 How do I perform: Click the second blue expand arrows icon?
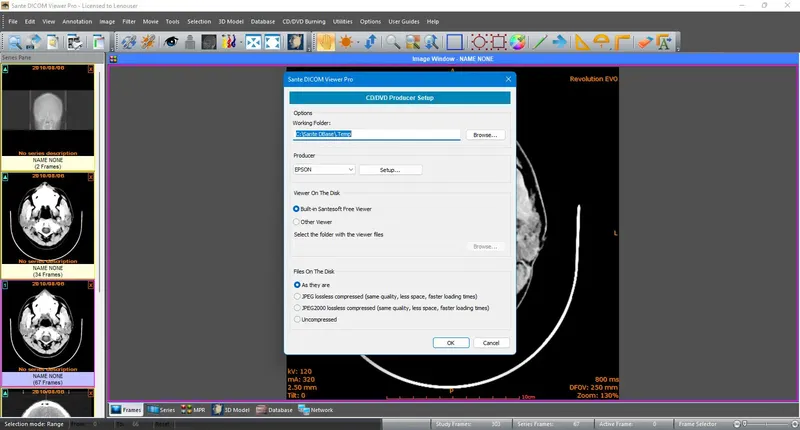point(272,42)
